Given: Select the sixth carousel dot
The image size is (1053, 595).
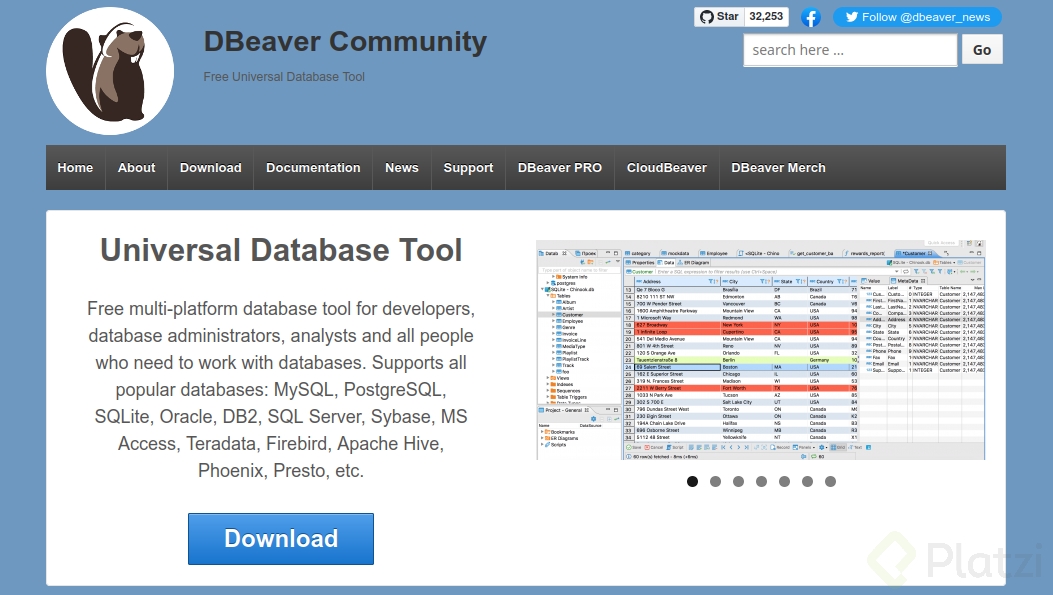Looking at the screenshot, I should click(x=807, y=482).
